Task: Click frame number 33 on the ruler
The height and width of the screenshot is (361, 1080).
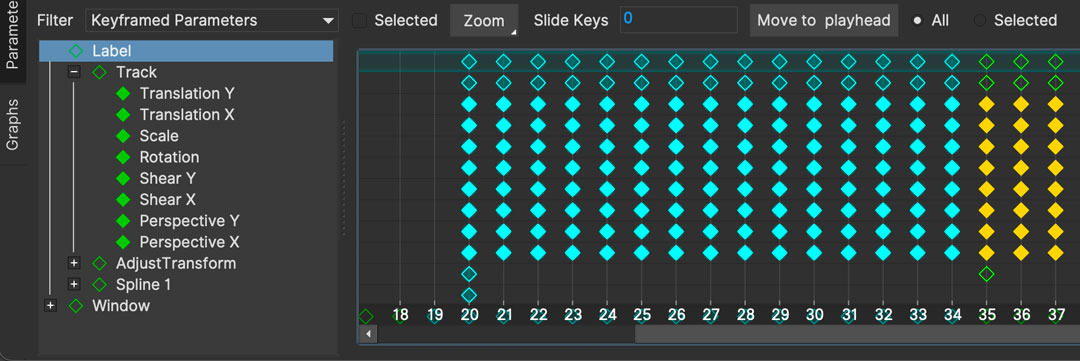Action: click(x=917, y=316)
